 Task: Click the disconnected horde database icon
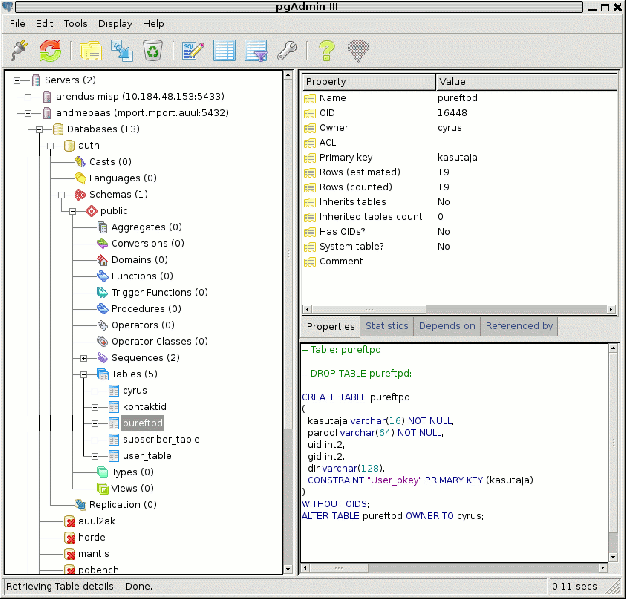[x=69, y=538]
